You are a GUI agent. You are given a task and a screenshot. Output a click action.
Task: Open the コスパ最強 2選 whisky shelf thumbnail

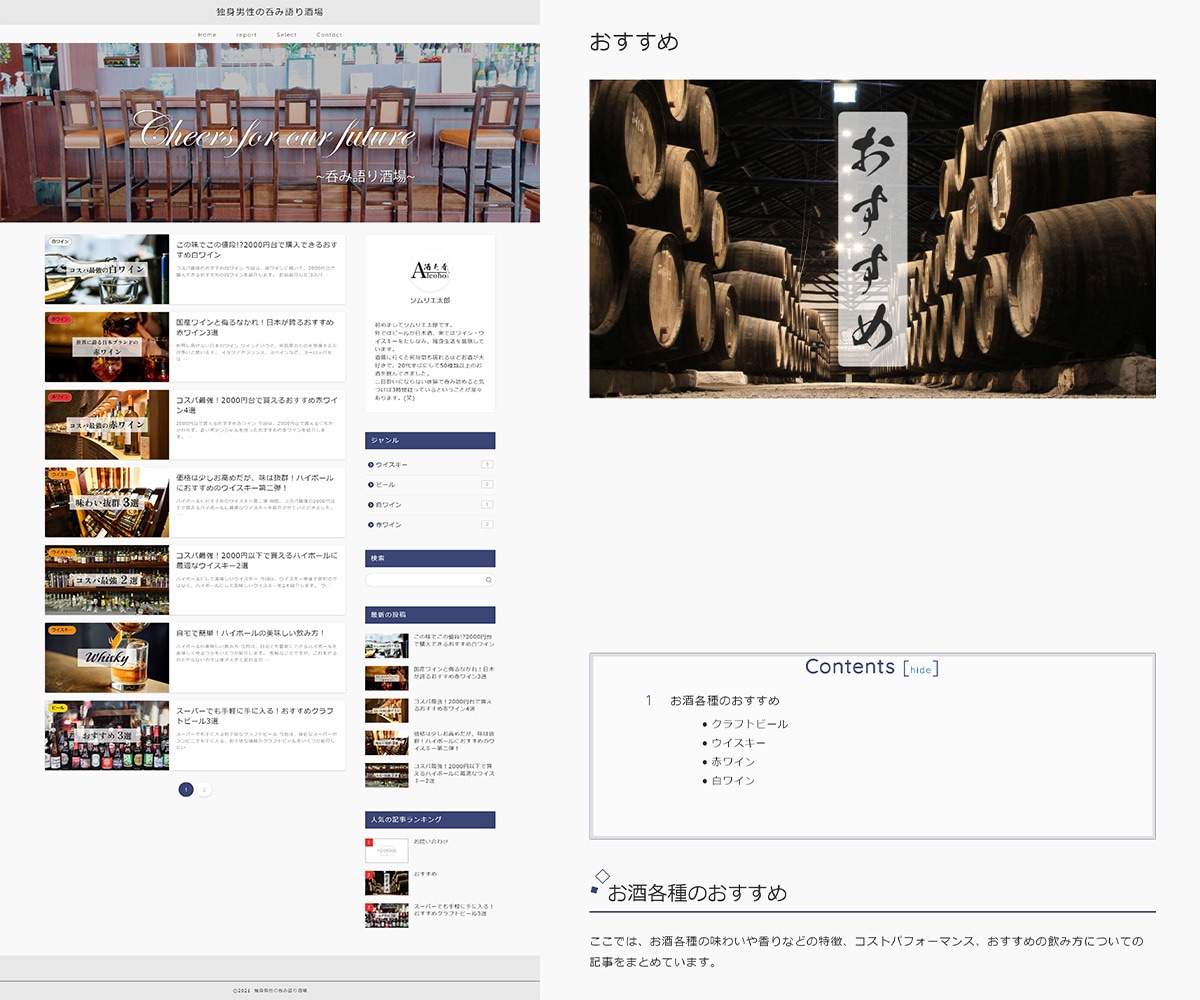tap(107, 580)
